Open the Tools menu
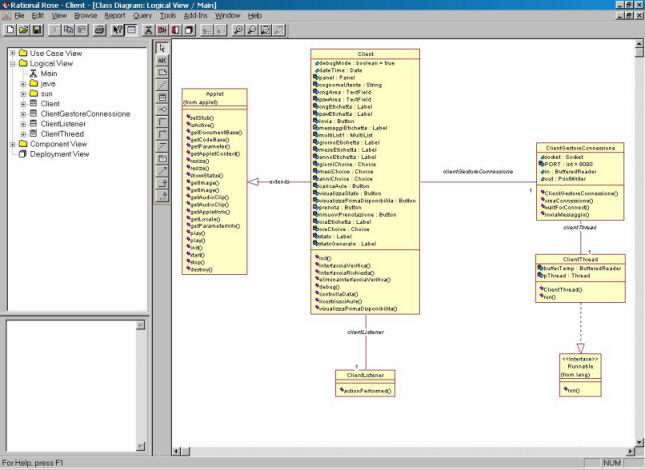Image resolution: width=645 pixels, height=470 pixels. click(168, 16)
